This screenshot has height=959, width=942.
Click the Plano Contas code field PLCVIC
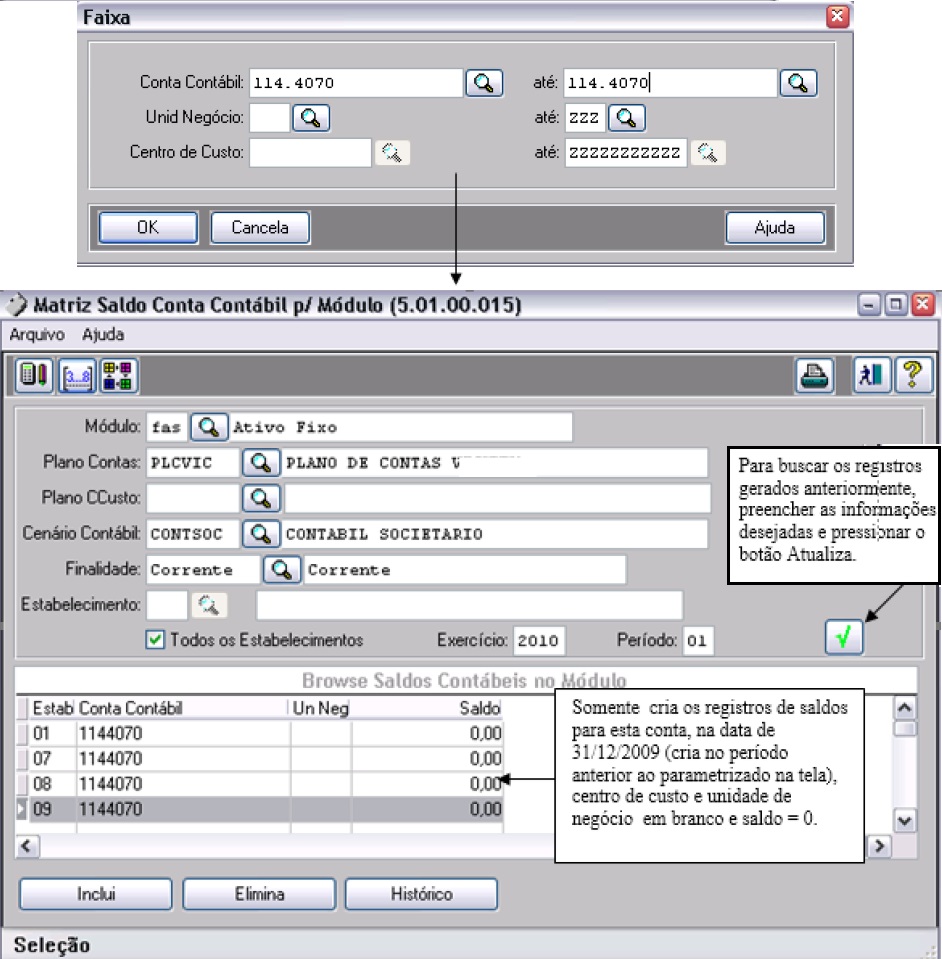click(193, 462)
